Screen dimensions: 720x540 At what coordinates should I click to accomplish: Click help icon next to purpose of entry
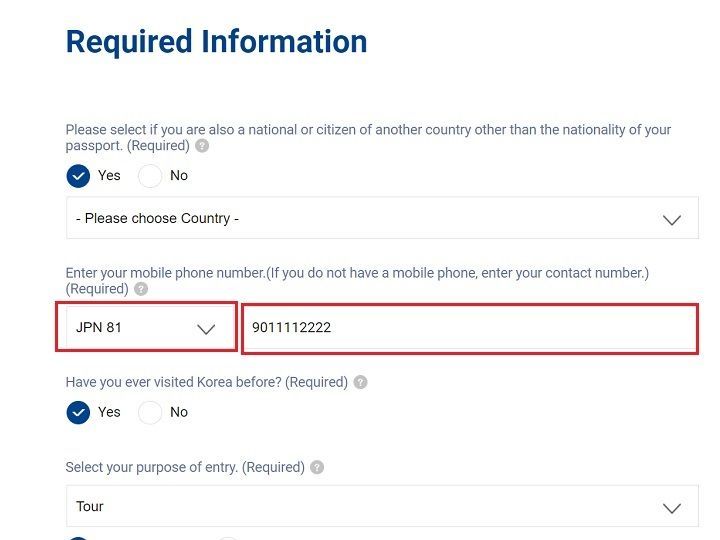point(317,467)
